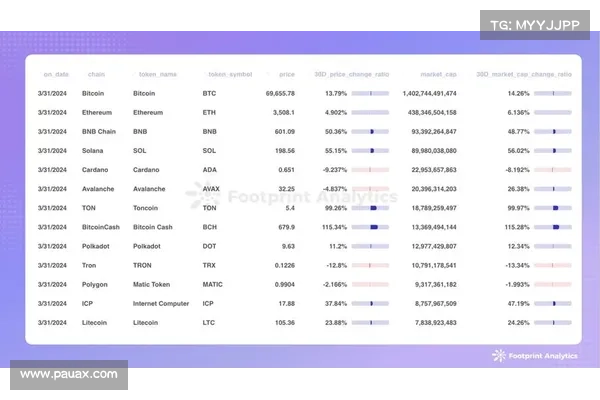Click the -2.166% price change value
600x400 pixels.
click(335, 284)
